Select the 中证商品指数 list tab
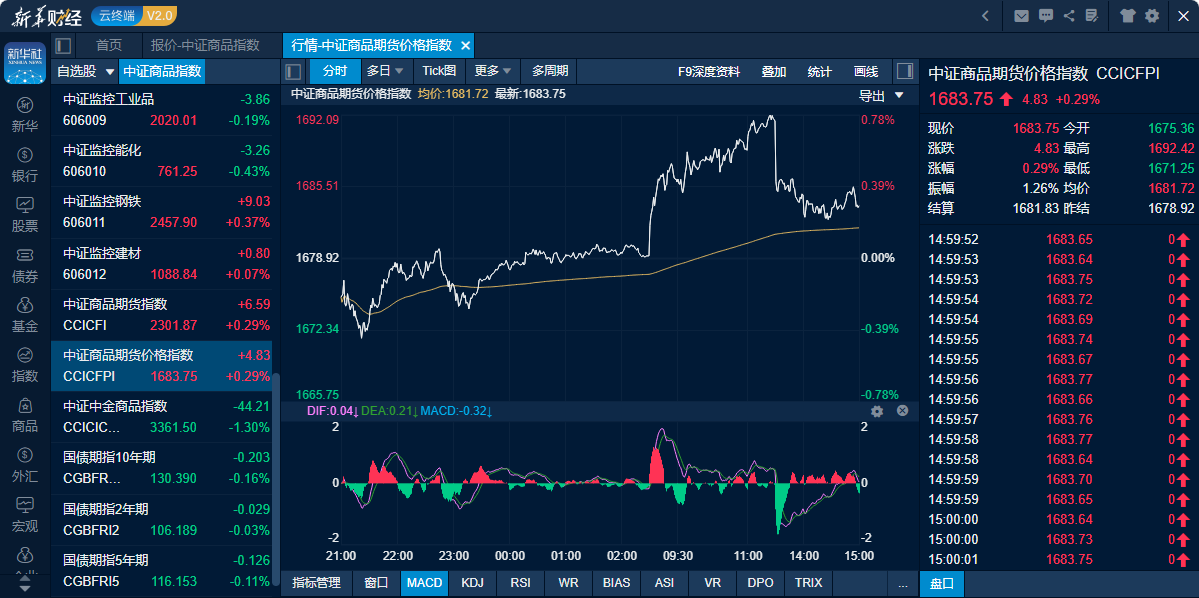 coord(162,72)
